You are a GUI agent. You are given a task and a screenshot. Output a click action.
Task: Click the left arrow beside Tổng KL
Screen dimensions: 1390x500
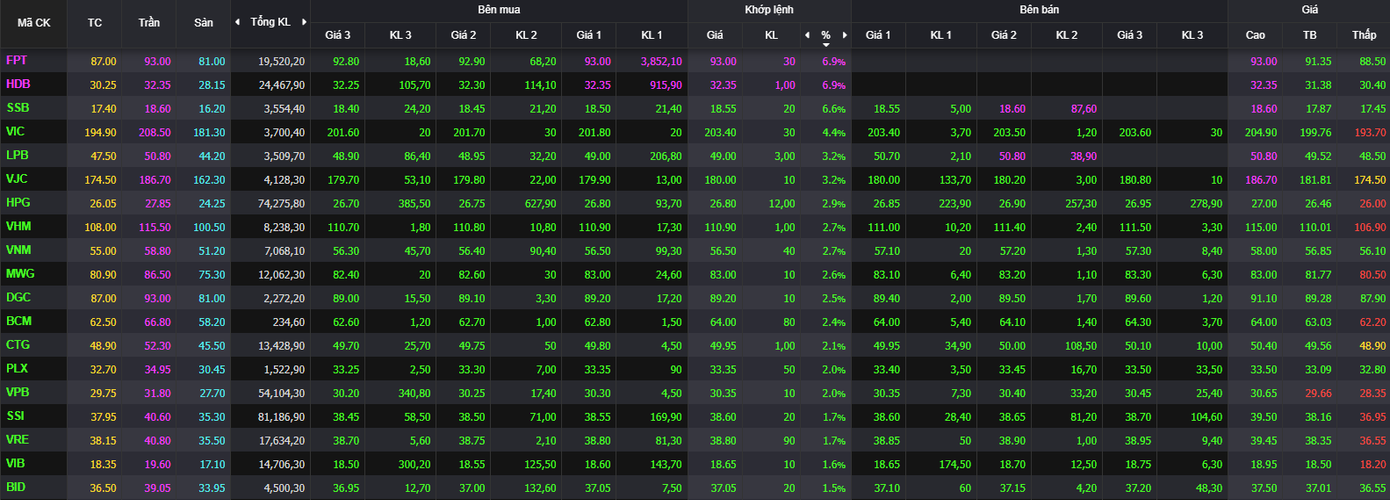tap(237, 22)
